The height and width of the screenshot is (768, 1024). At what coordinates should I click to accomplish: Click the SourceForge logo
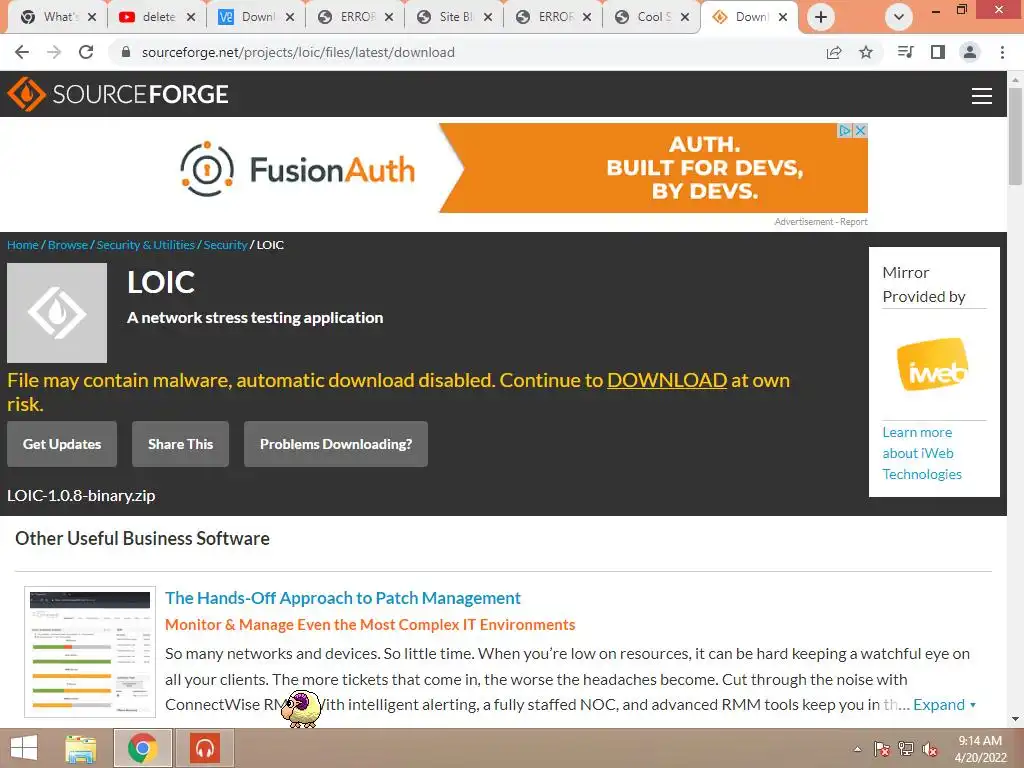(118, 94)
